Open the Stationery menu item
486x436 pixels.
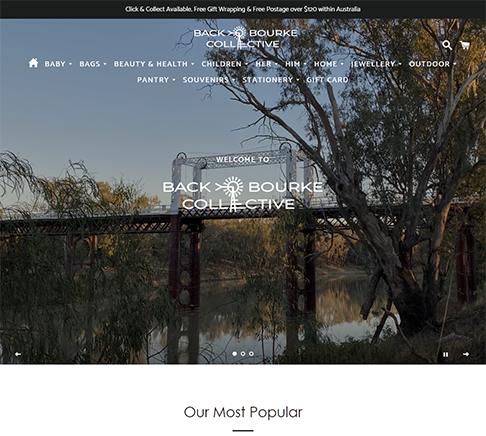pyautogui.click(x=271, y=80)
